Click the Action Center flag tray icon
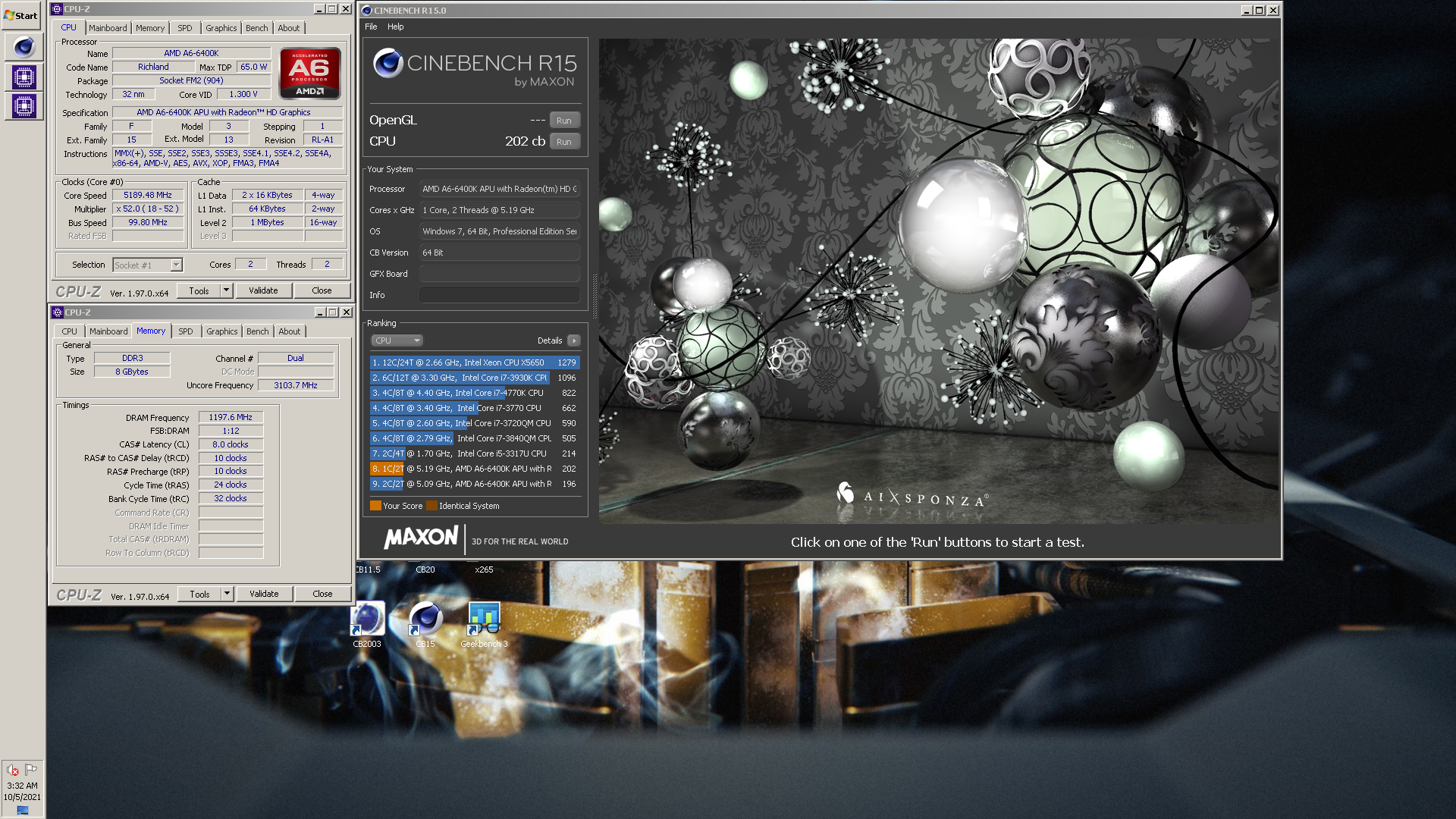Screen dimensions: 1456x819 point(31,770)
